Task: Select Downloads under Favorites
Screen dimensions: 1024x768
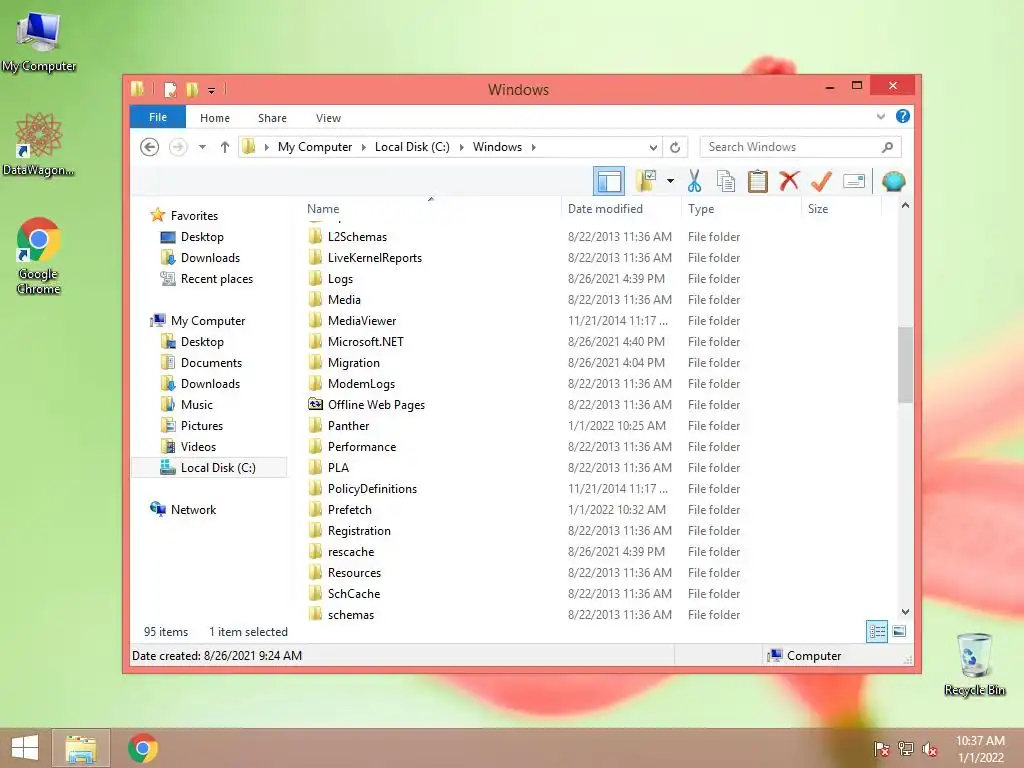Action: coord(210,257)
